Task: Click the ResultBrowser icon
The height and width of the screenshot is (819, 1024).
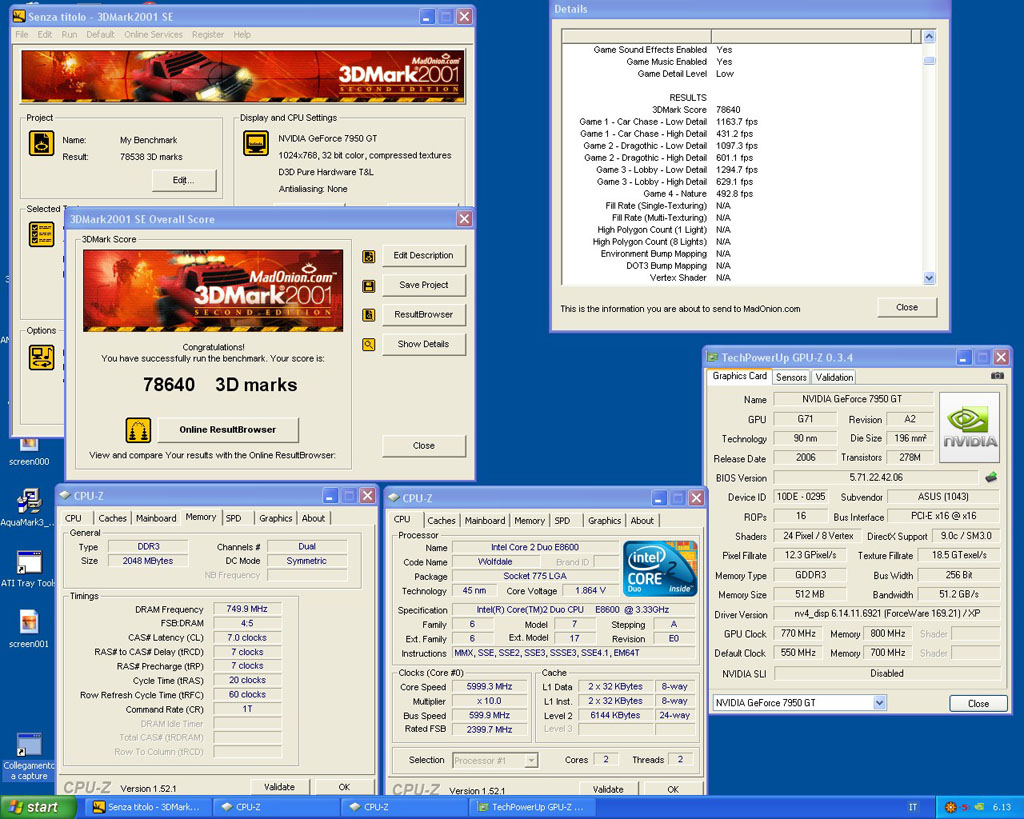Action: pos(369,315)
